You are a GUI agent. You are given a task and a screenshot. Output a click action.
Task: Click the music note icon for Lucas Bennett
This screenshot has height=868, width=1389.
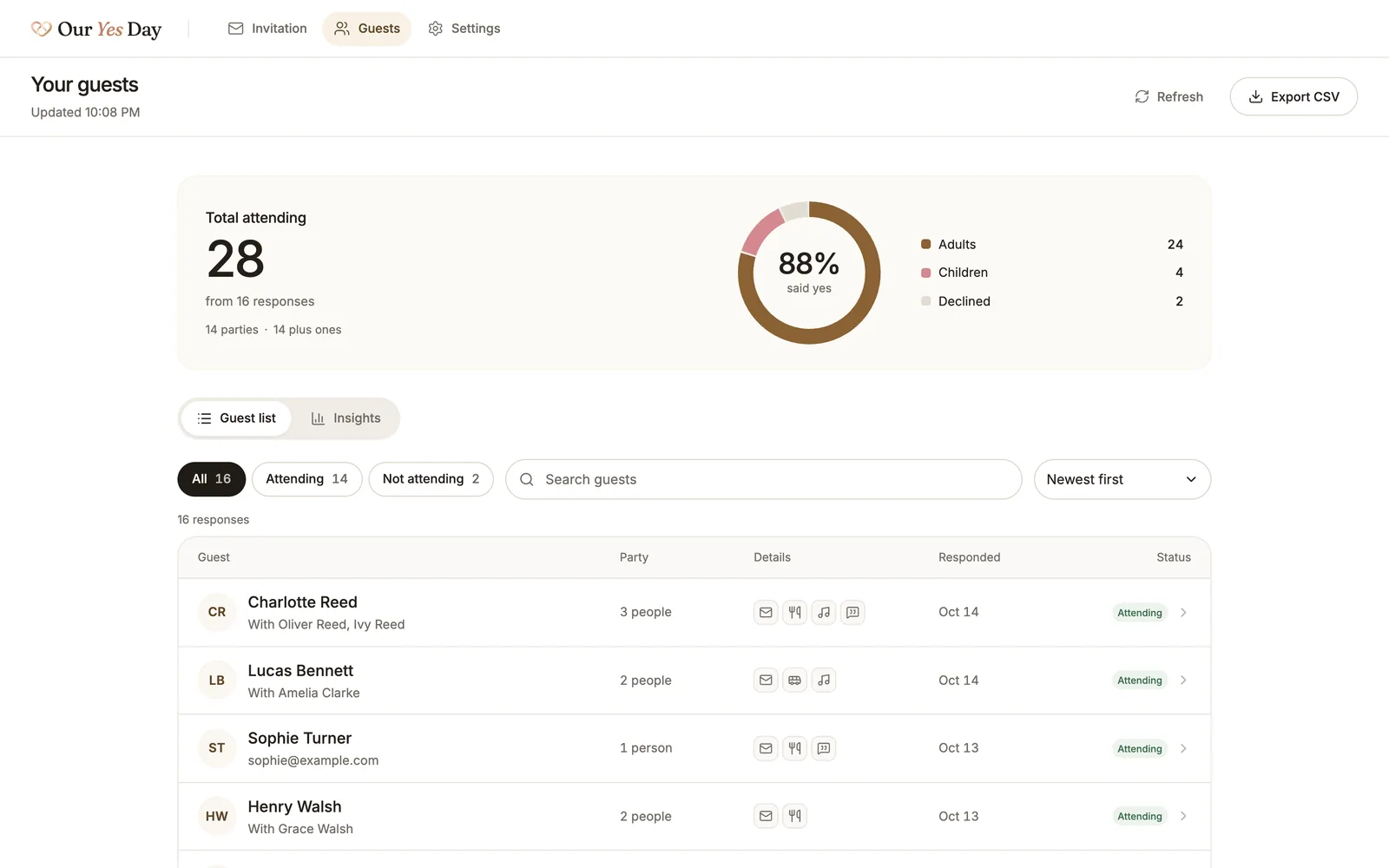[824, 681]
